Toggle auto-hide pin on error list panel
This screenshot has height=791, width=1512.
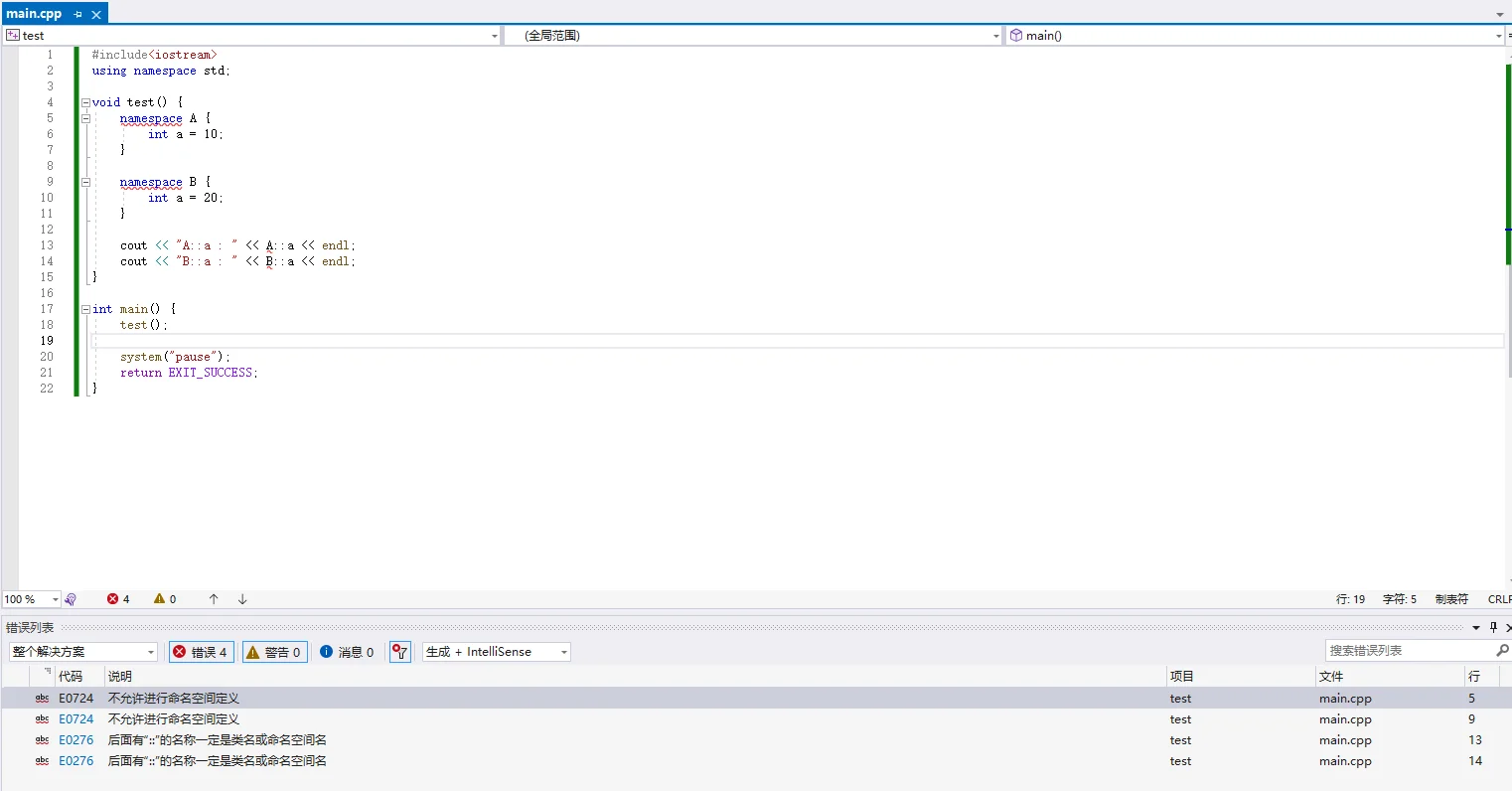click(x=1493, y=627)
